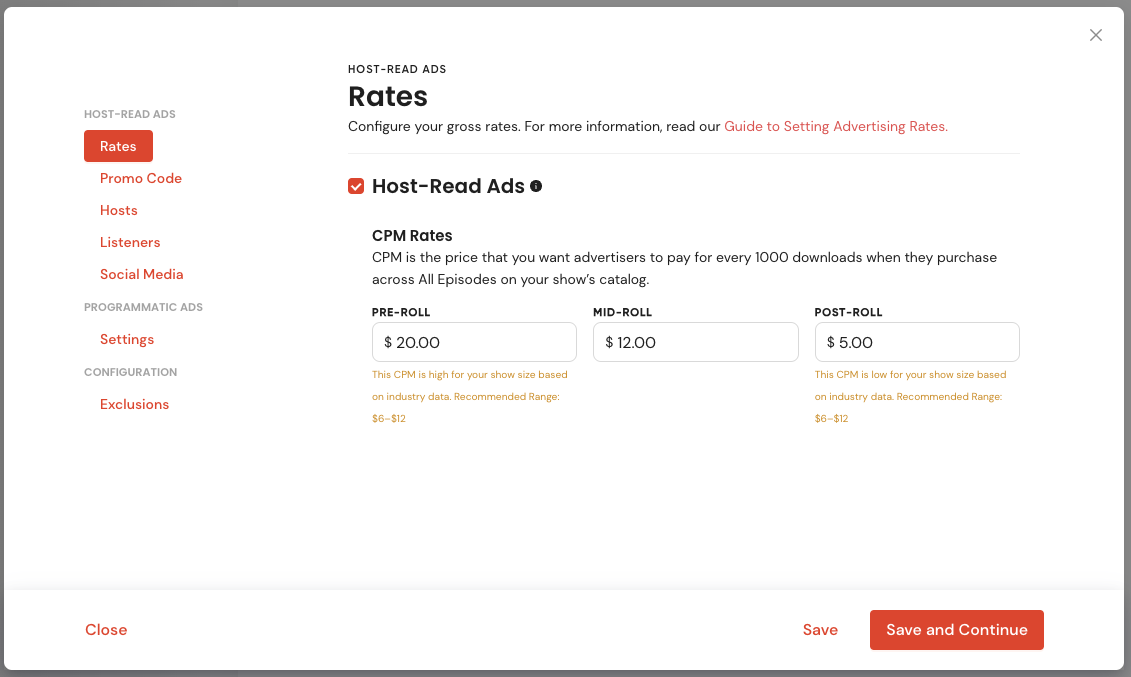
Task: Click the CPM Rates heading
Action: click(412, 236)
